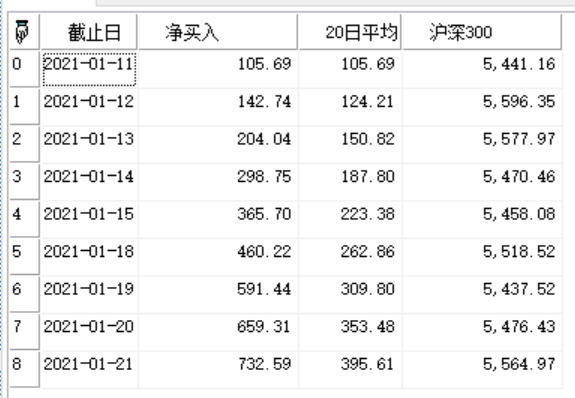Select row header 5
This screenshot has height=398, width=575.
point(24,256)
